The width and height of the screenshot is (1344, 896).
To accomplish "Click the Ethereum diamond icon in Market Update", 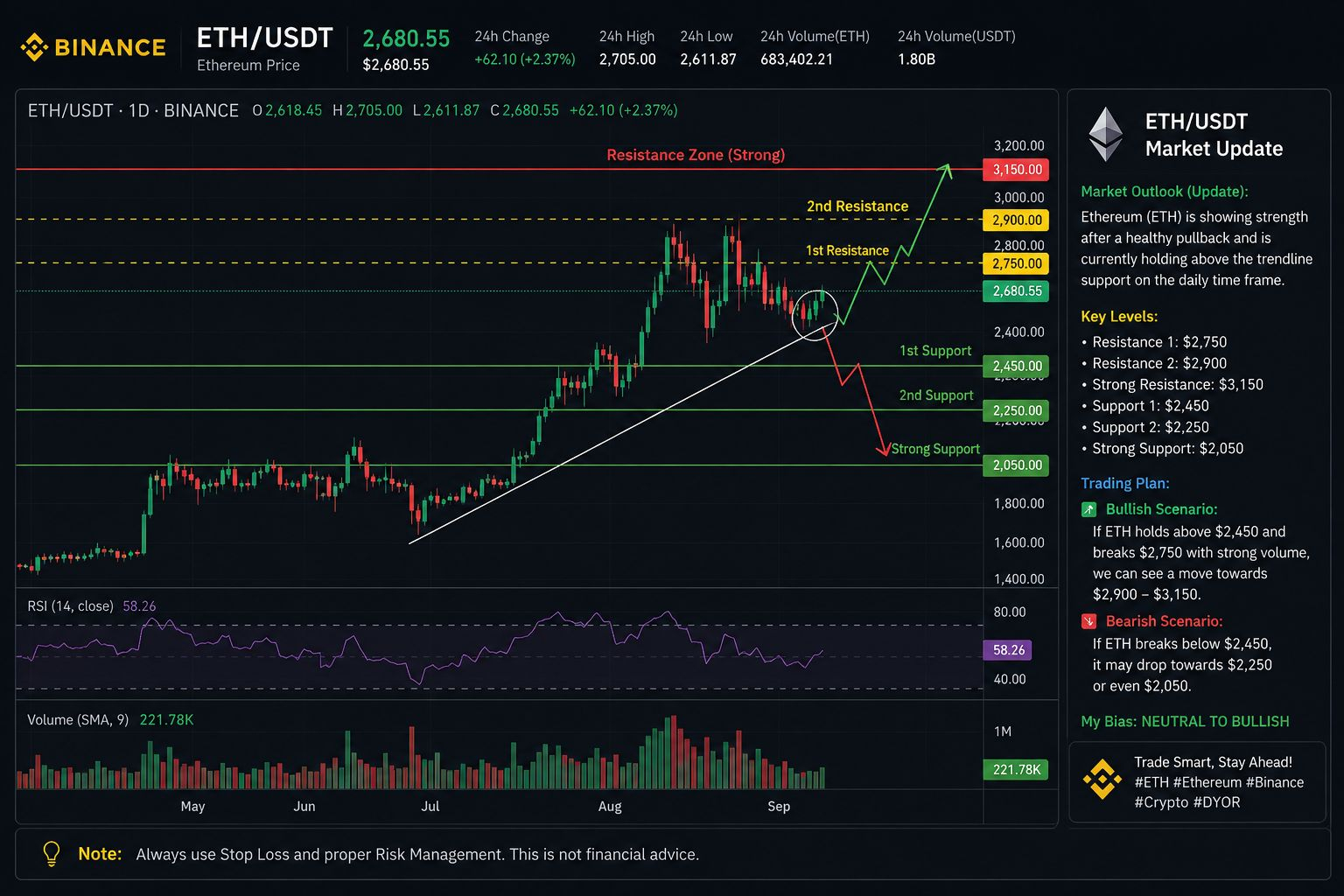I will [x=1105, y=134].
